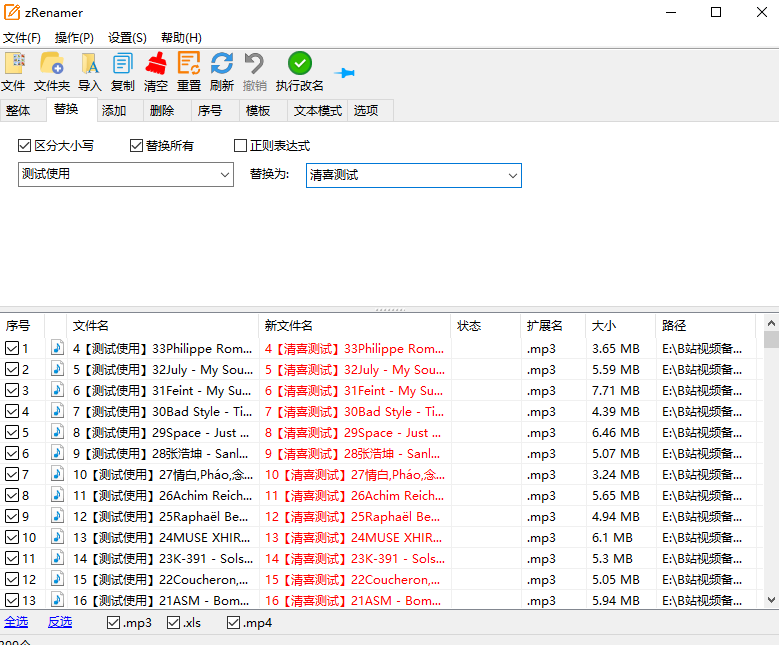Switch to the 文本模式 tab
This screenshot has width=779, height=645.
(318, 111)
